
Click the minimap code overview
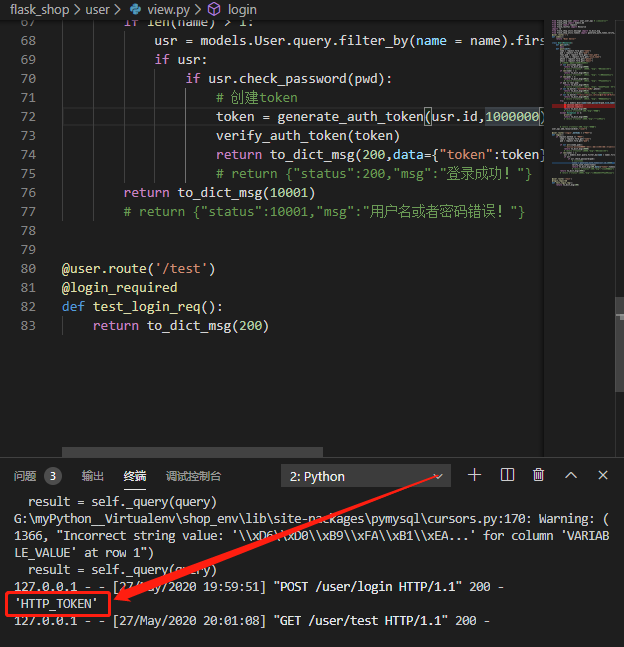583,103
